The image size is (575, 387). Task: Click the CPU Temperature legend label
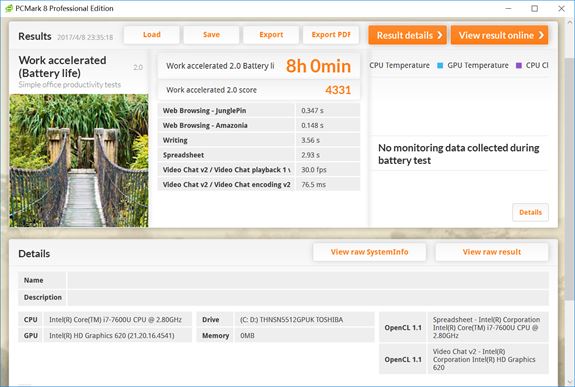click(399, 65)
